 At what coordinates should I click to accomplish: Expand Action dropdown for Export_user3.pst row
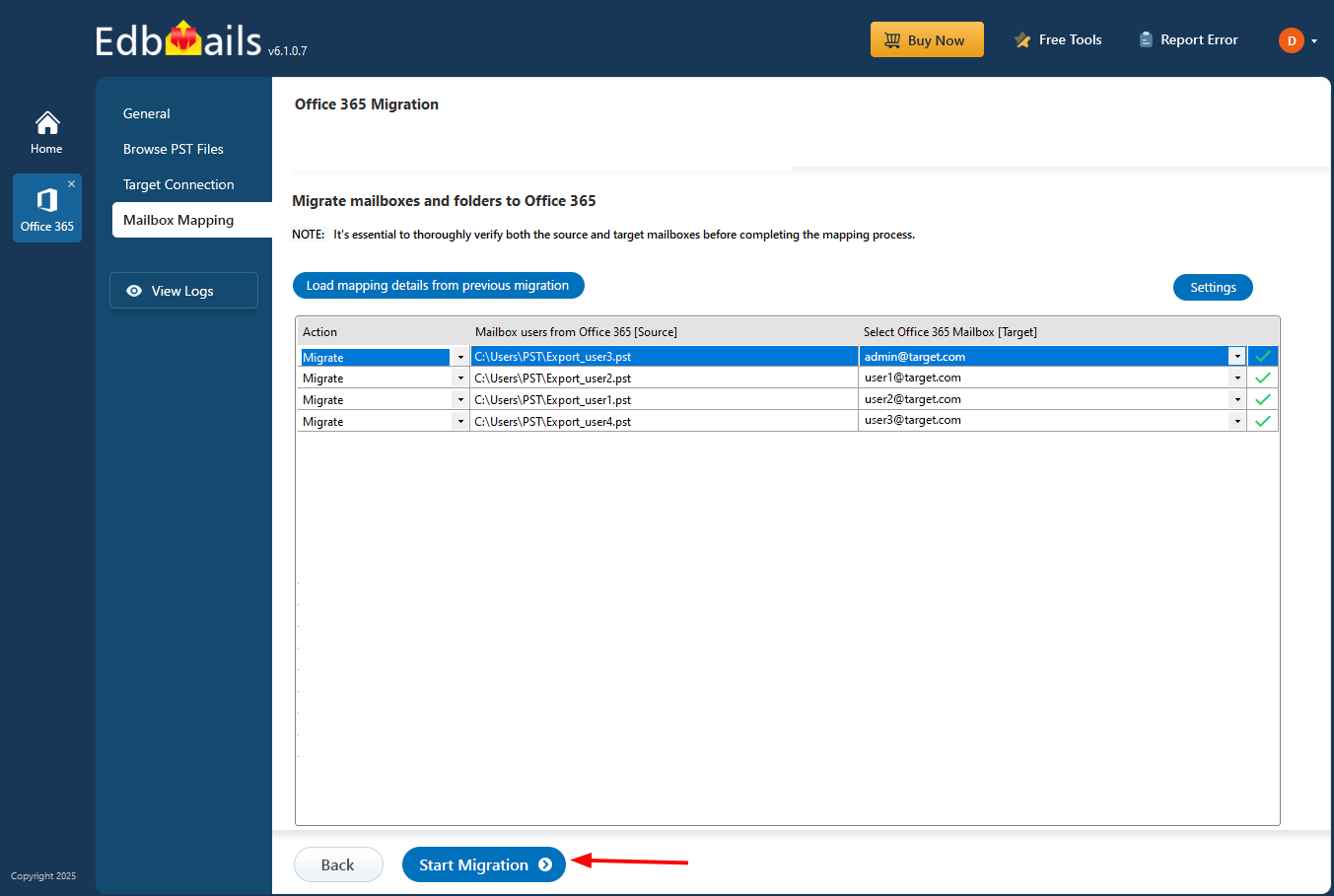[x=460, y=357]
